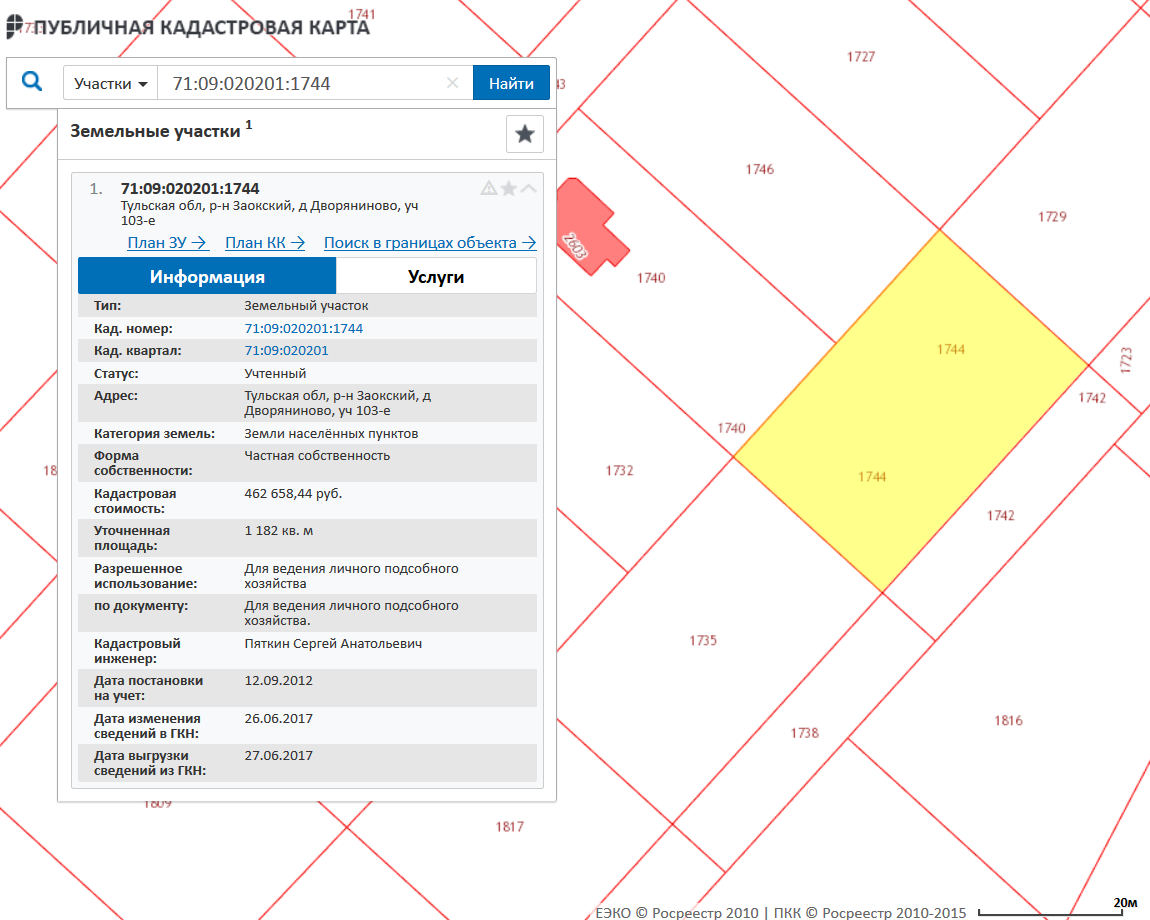Open cadastral quarter 71:09:020201 link
Viewport: 1150px width, 920px height.
[x=286, y=351]
